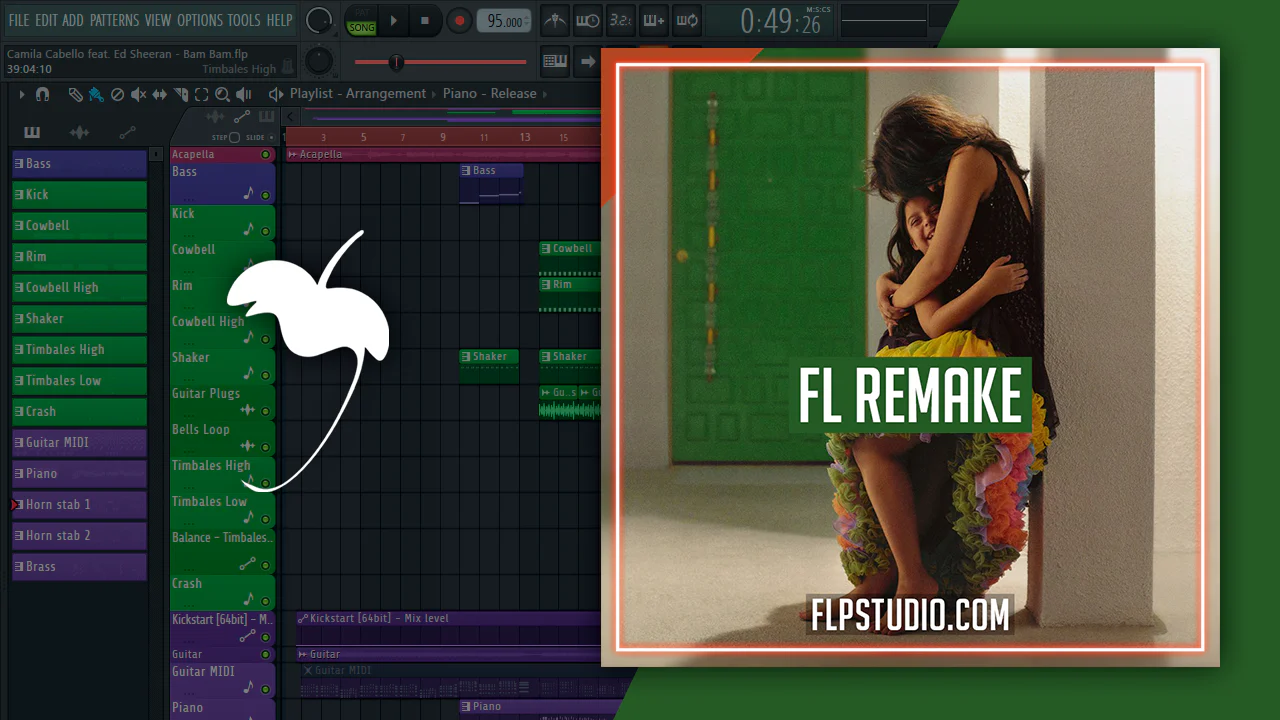Toggle typing keyboard to piano icon
Screen dimensions: 1280x720
point(555,61)
